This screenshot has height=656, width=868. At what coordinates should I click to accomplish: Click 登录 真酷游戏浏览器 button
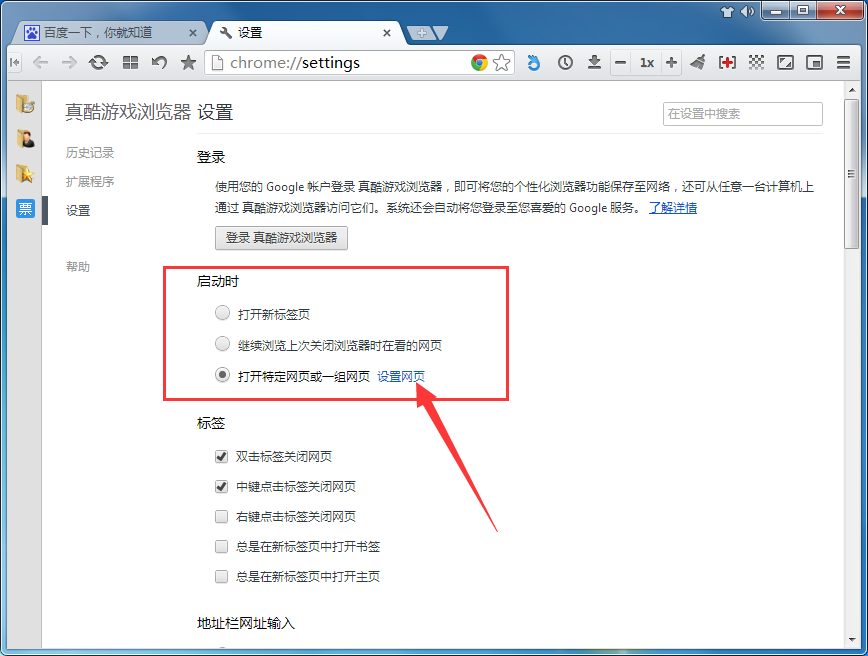(x=281, y=238)
